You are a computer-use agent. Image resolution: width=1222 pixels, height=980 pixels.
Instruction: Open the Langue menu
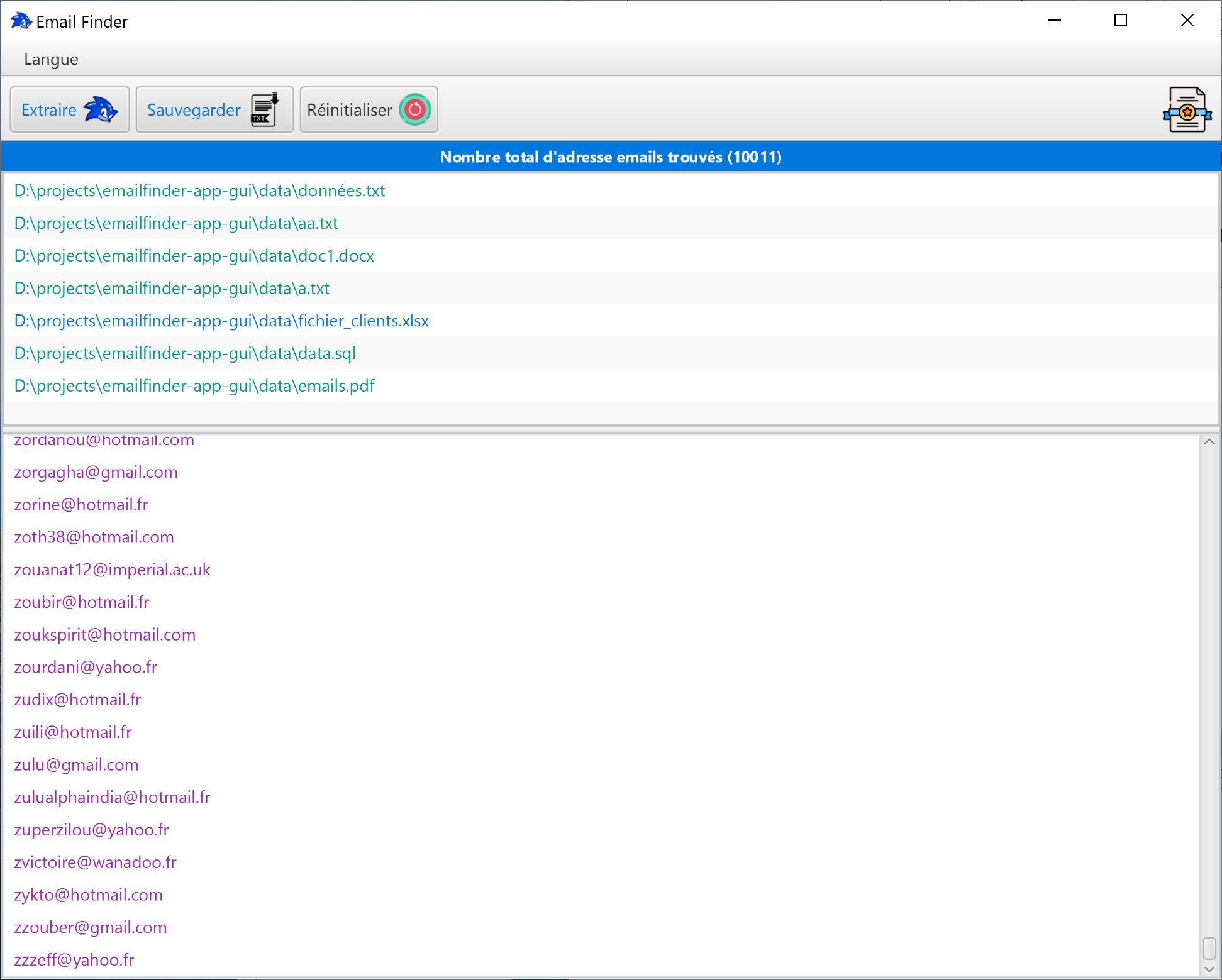(x=51, y=59)
